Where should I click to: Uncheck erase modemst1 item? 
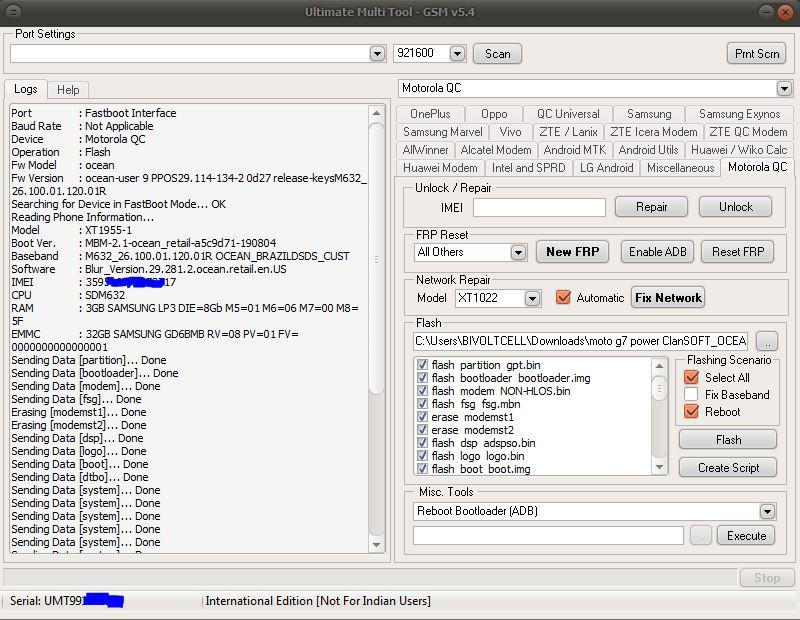422,417
